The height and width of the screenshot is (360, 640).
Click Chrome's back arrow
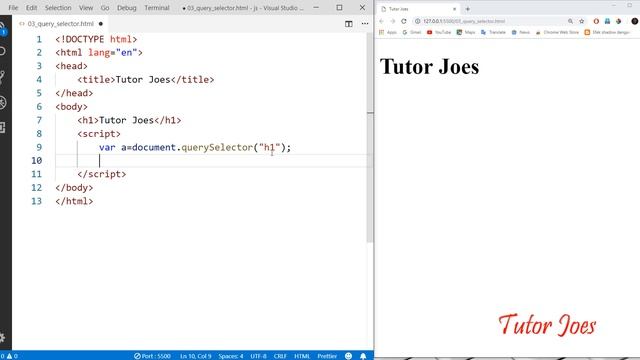click(381, 21)
